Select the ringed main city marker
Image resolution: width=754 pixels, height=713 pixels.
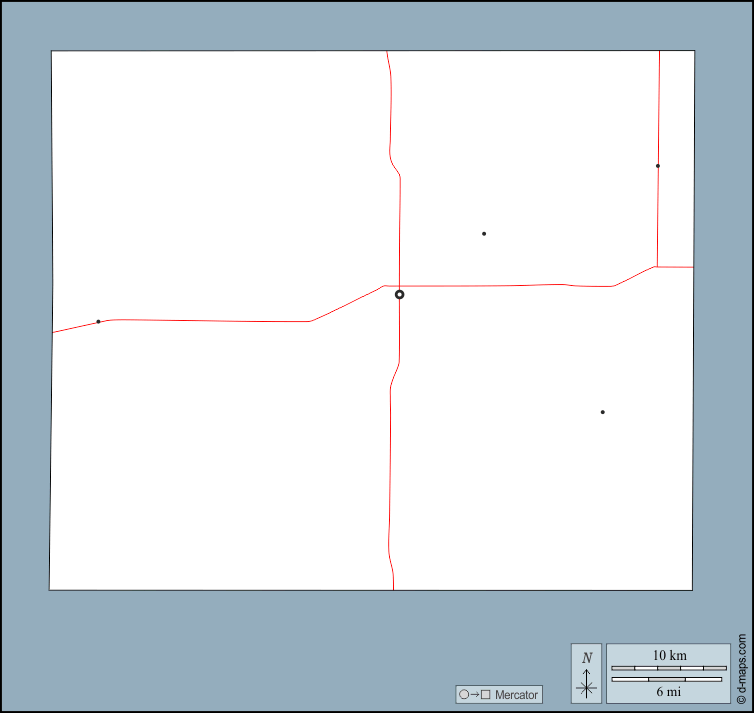[400, 294]
